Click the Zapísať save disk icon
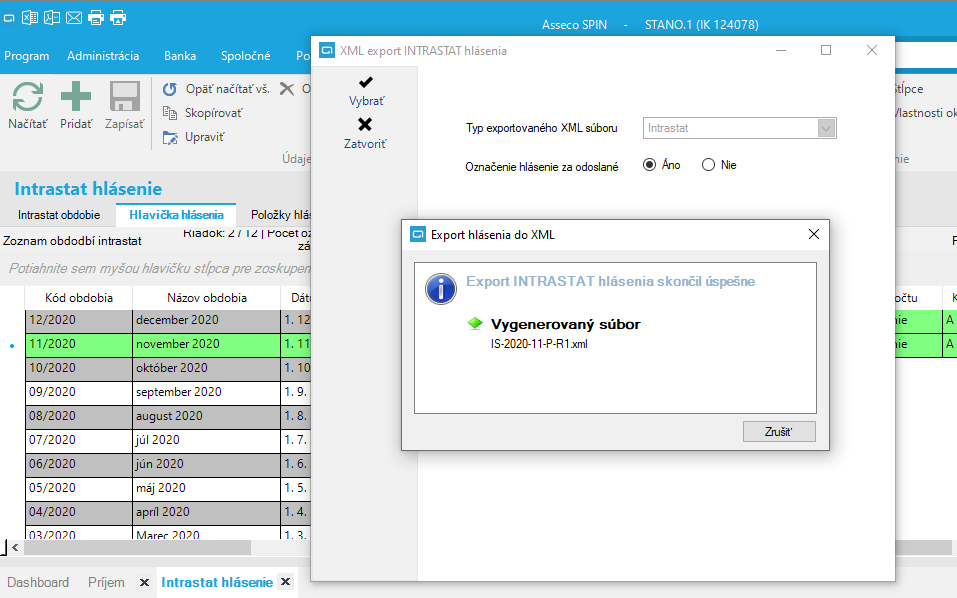 click(x=125, y=97)
